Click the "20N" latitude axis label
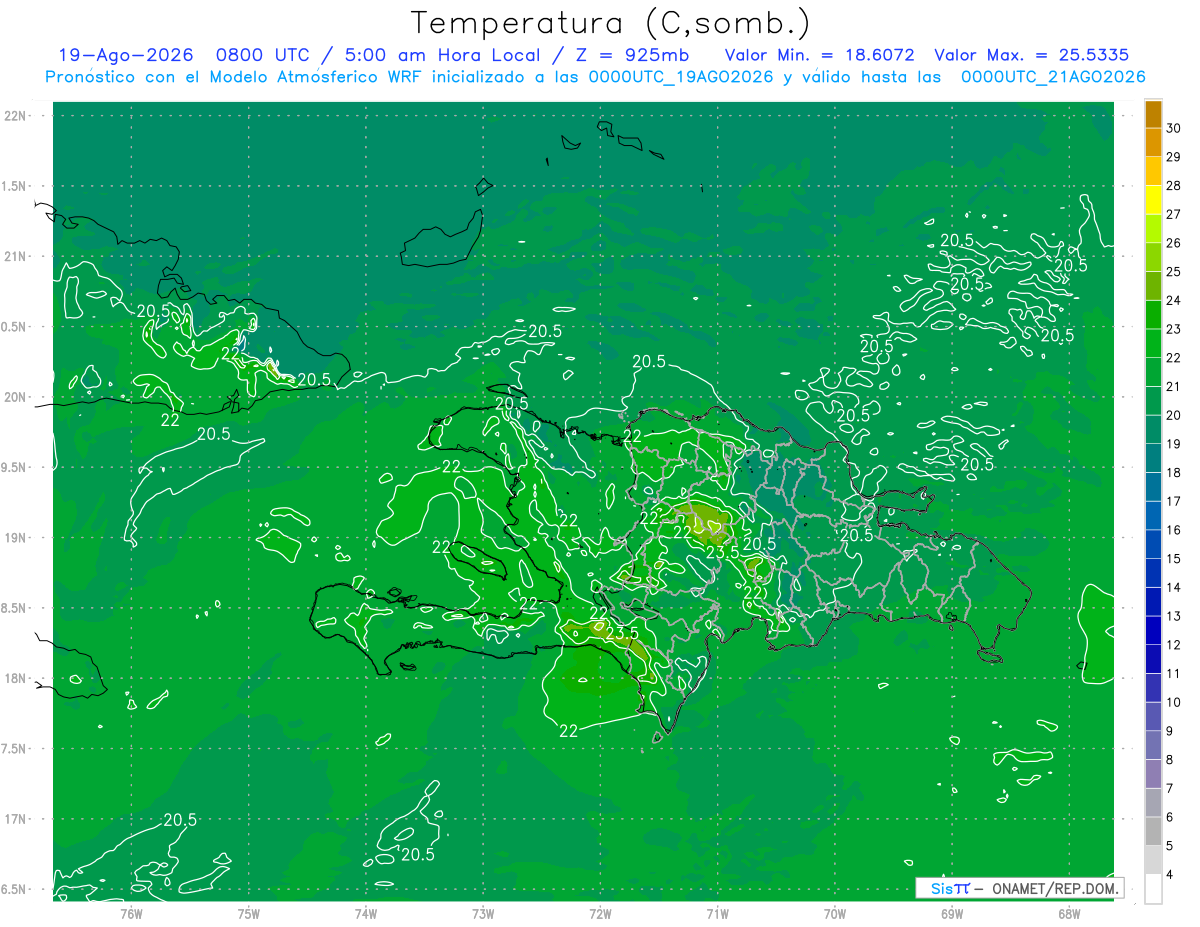This screenshot has height=927, width=1200. pyautogui.click(x=16, y=397)
